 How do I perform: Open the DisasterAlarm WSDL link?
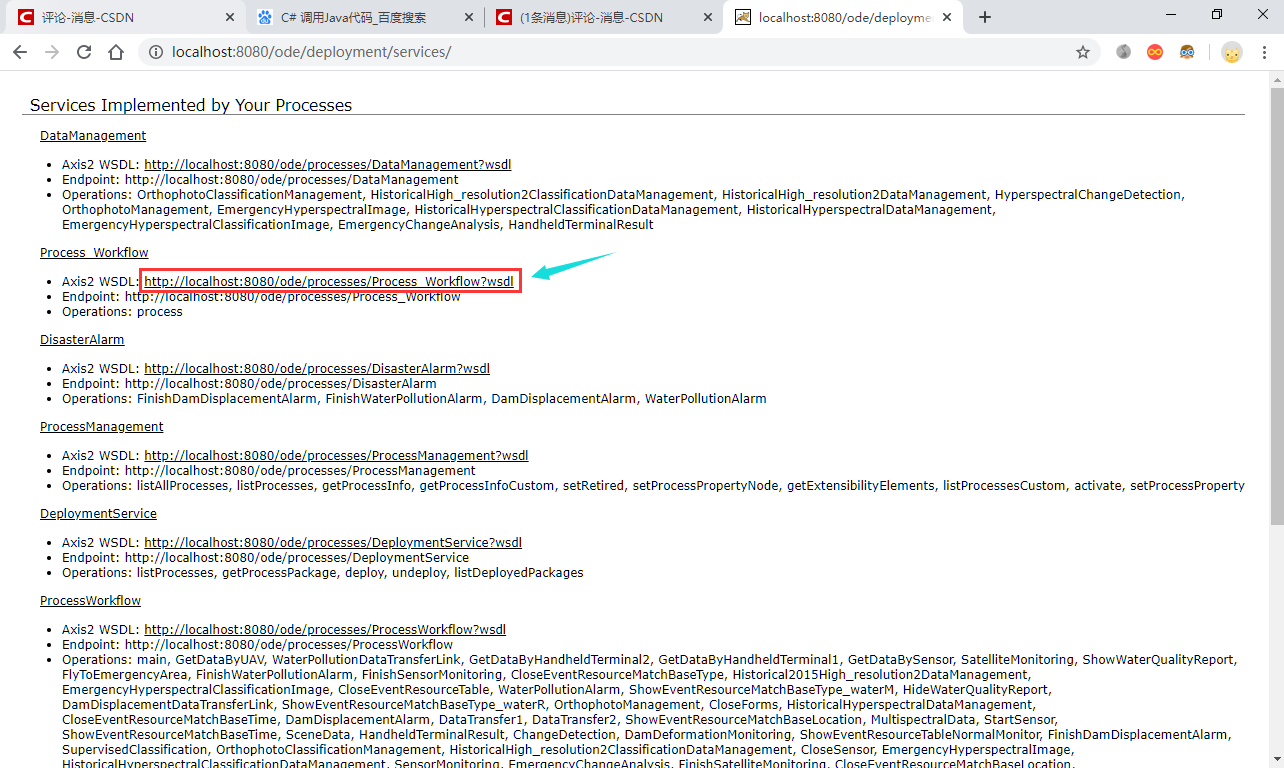pyautogui.click(x=317, y=368)
